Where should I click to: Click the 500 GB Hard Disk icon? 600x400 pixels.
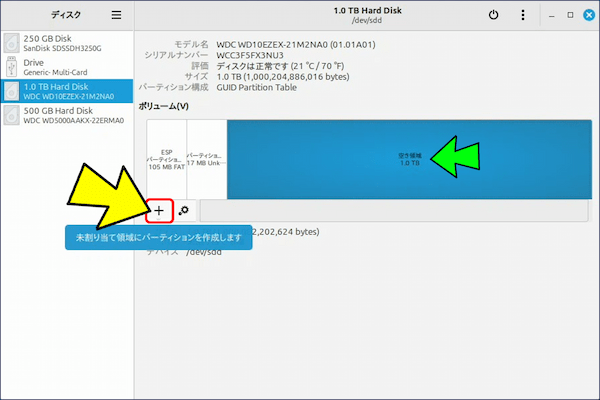(11, 116)
